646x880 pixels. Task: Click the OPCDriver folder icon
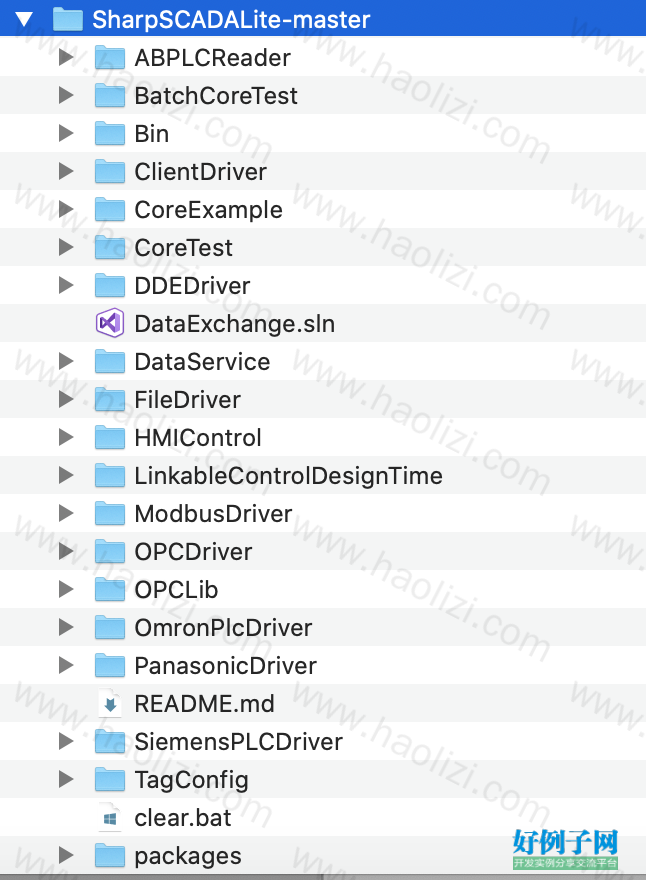pos(110,551)
